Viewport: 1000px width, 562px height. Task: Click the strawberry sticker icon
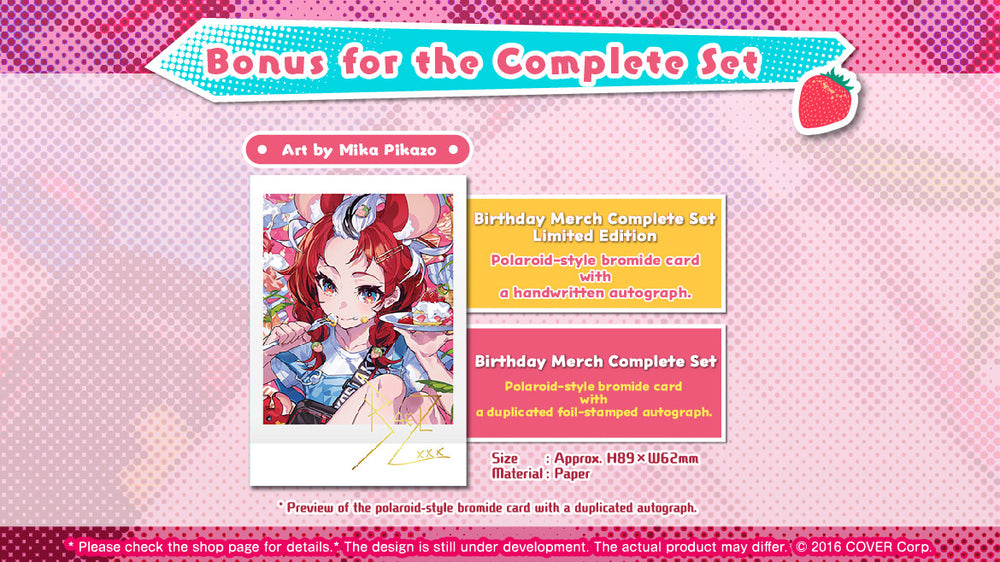coord(826,101)
